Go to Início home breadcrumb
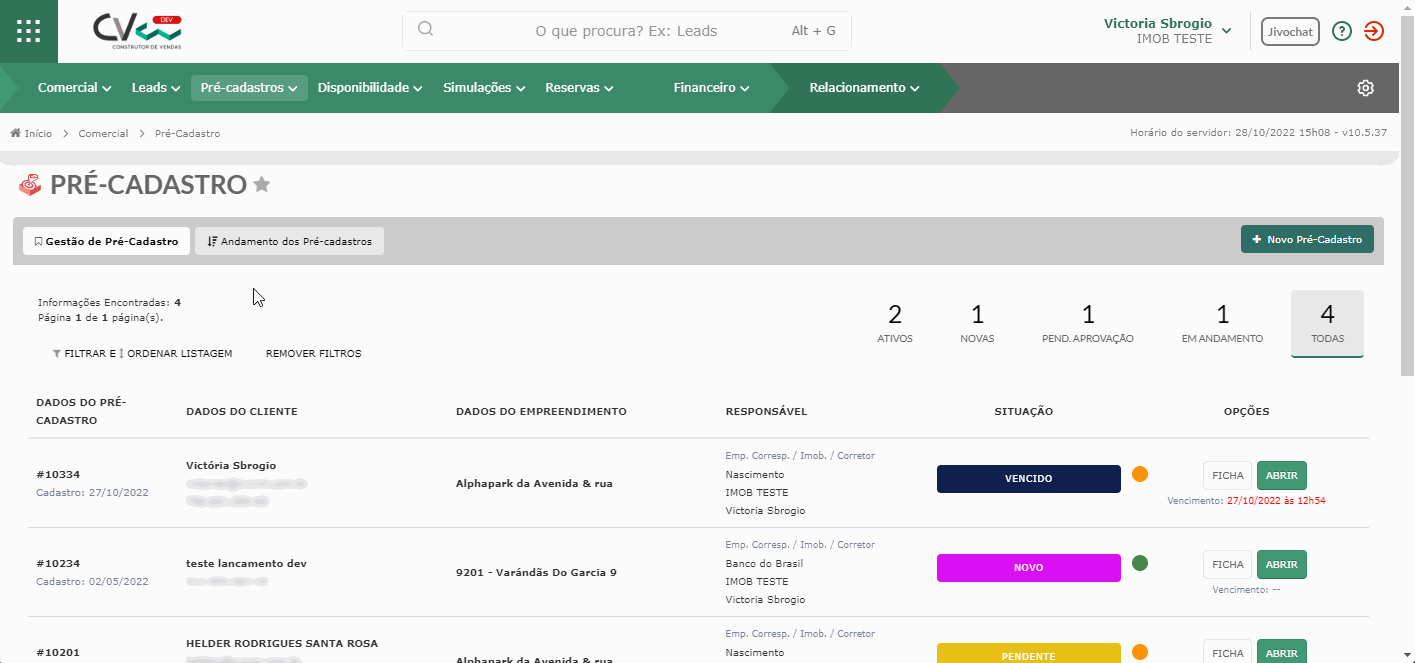1415x663 pixels. [31, 133]
